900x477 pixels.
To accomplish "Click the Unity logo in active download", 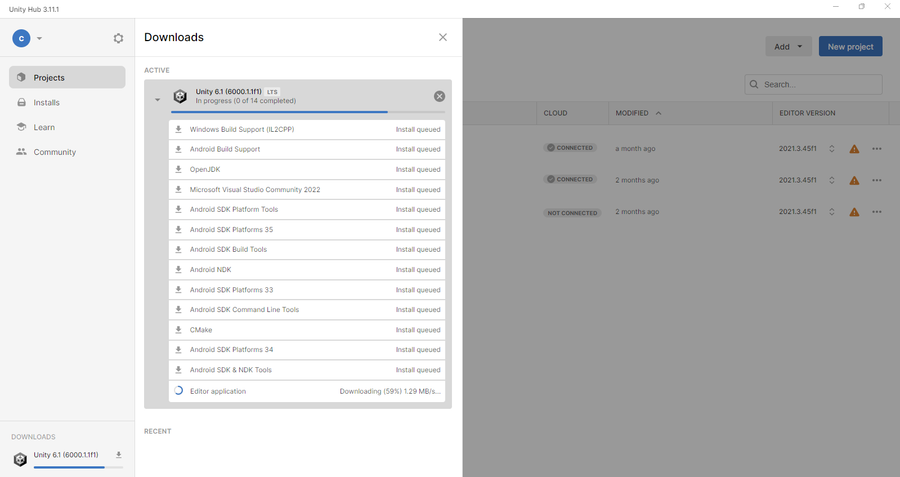I will click(180, 96).
